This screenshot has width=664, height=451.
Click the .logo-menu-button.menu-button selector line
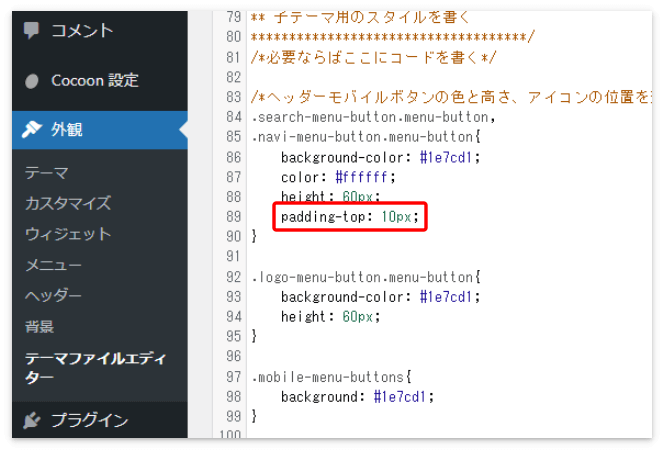click(366, 277)
